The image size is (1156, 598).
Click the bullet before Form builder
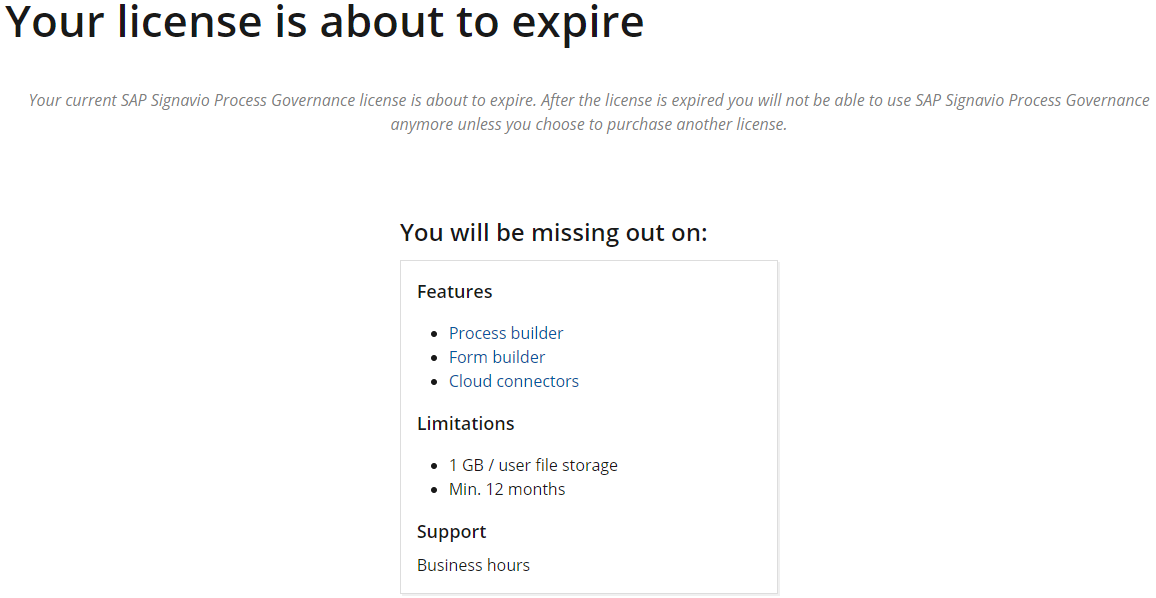[434, 358]
